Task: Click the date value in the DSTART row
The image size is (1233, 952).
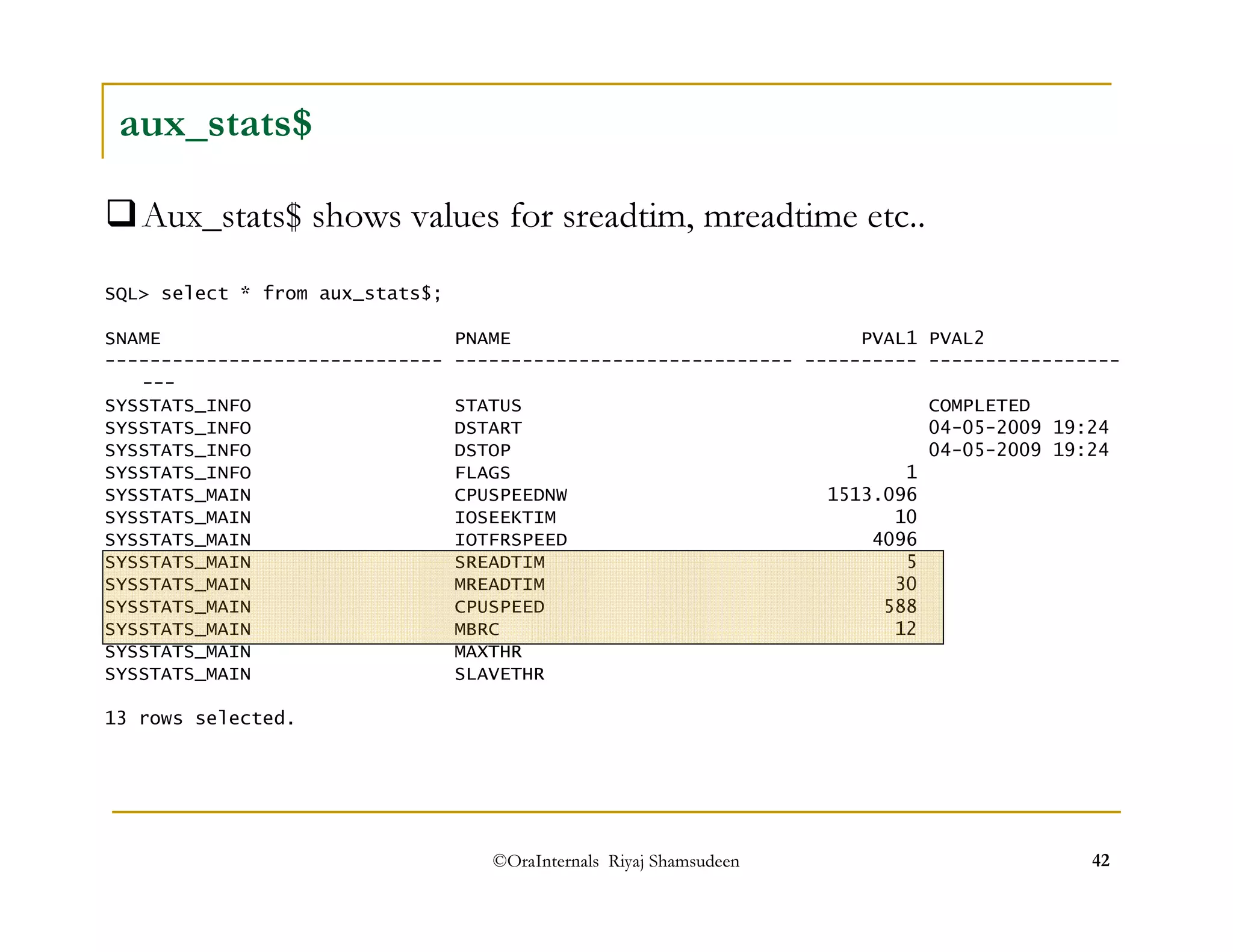Action: coord(1019,428)
